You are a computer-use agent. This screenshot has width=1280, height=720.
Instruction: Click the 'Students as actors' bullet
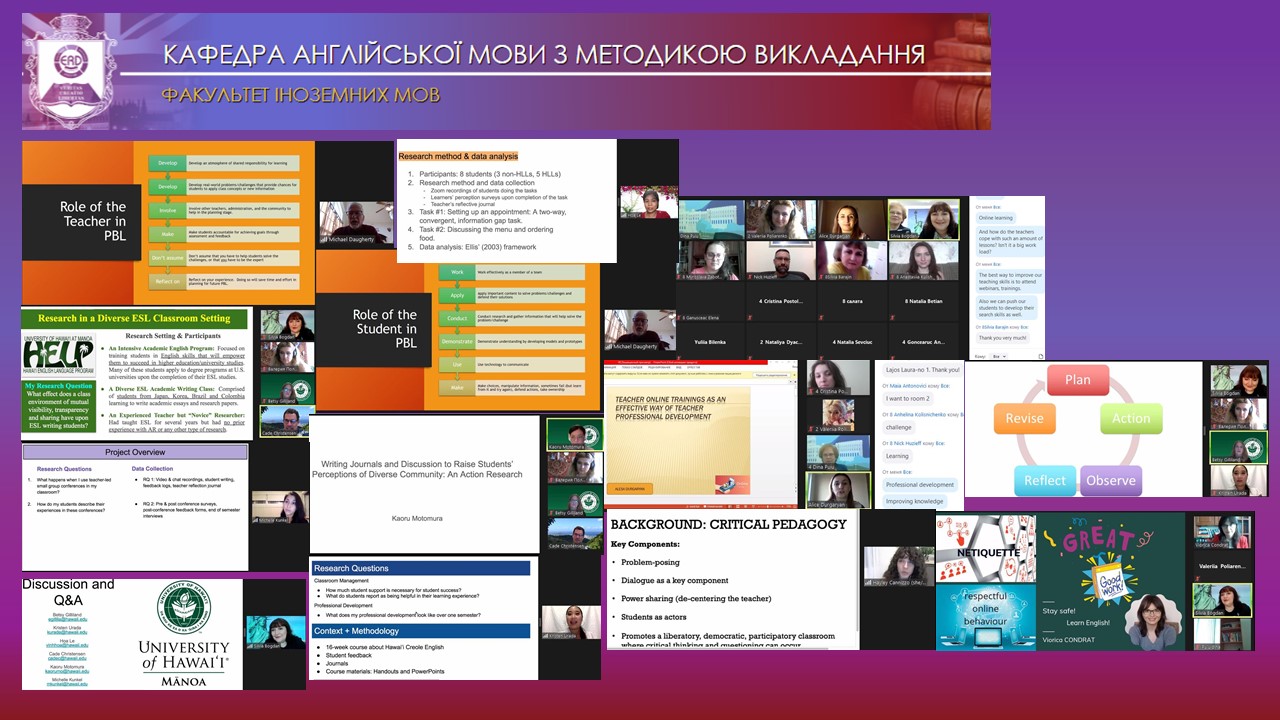point(654,616)
